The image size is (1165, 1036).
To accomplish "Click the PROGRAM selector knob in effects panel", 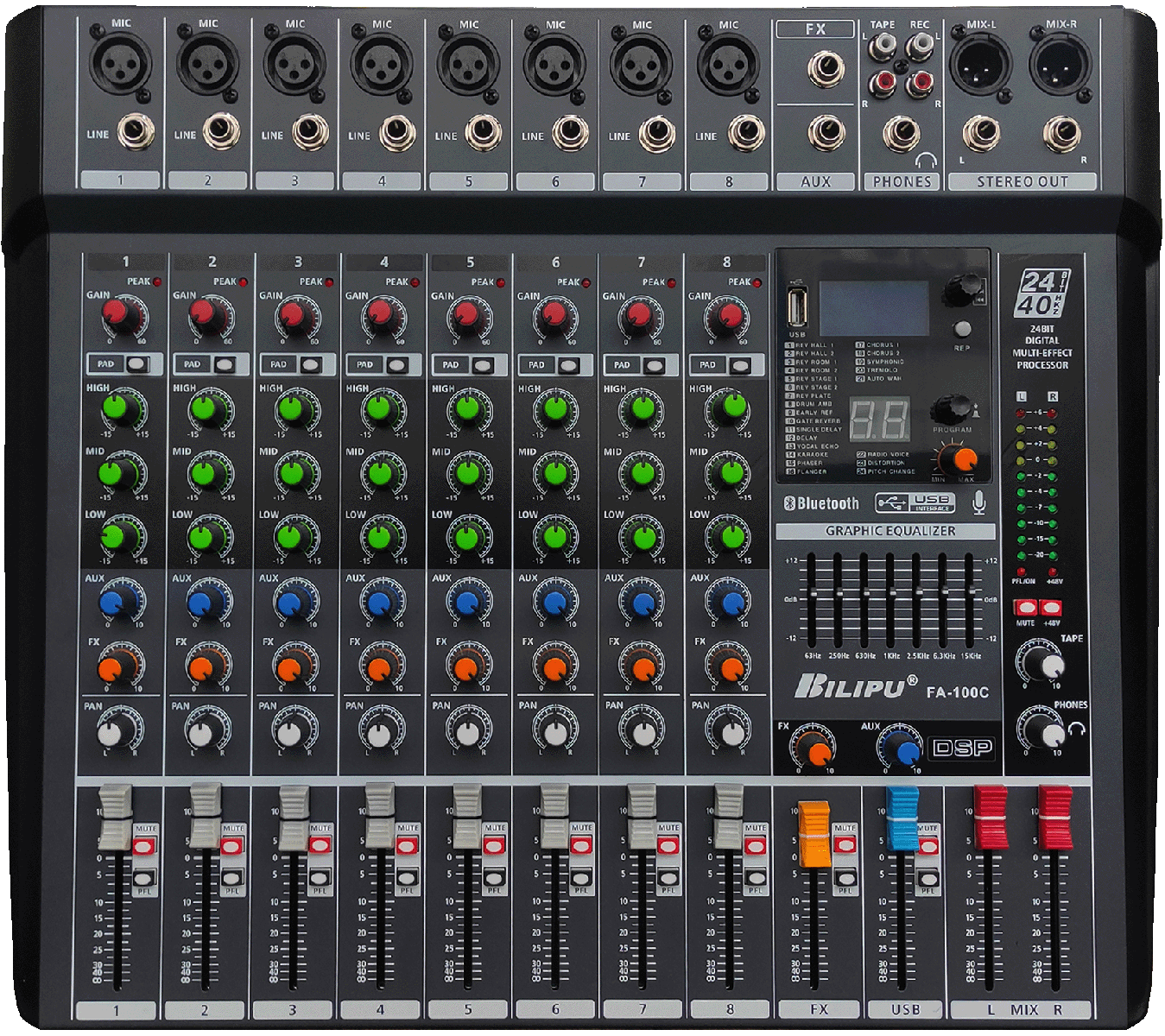I will [951, 407].
